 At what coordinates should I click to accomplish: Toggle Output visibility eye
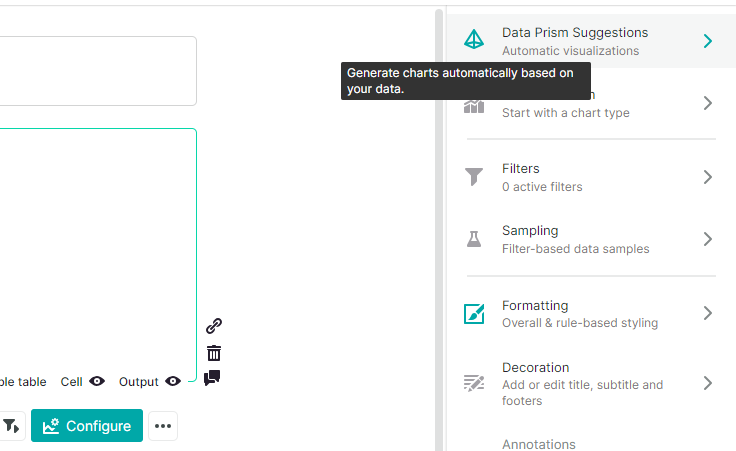tap(173, 381)
